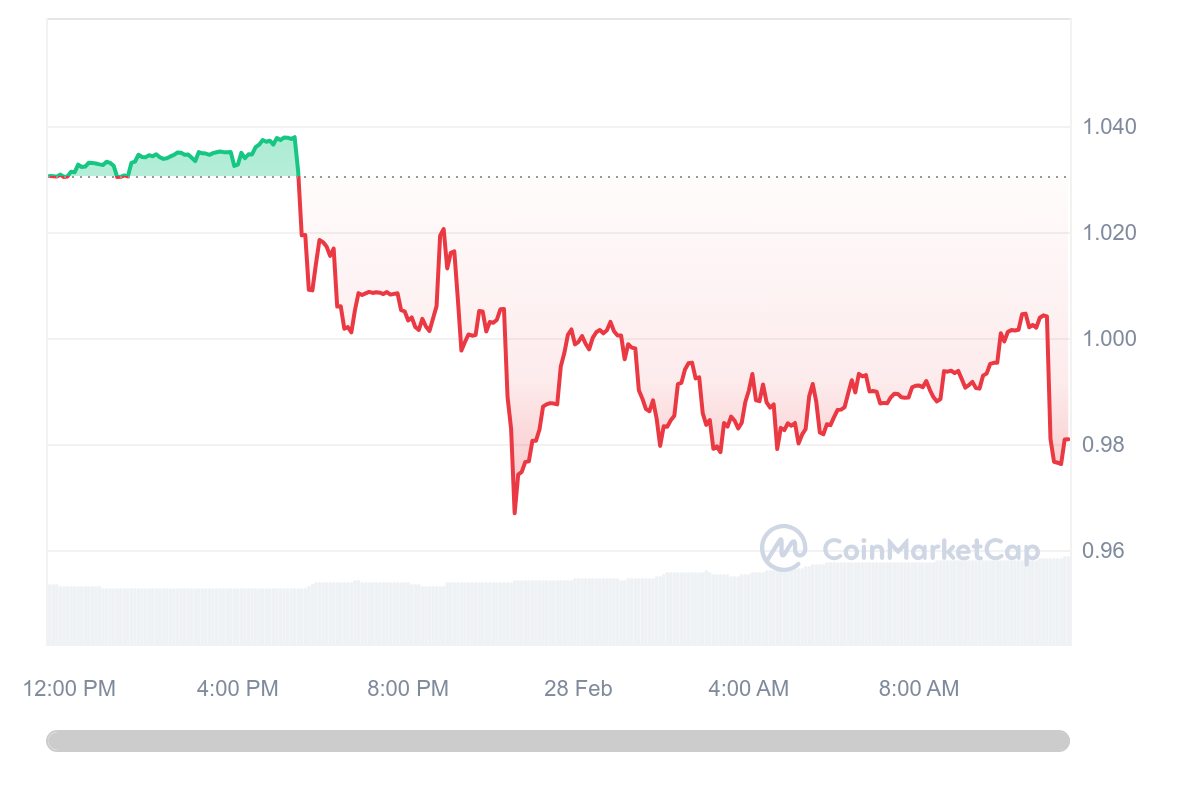
Task: Click the 28 Feb date axis label
Action: pos(578,688)
